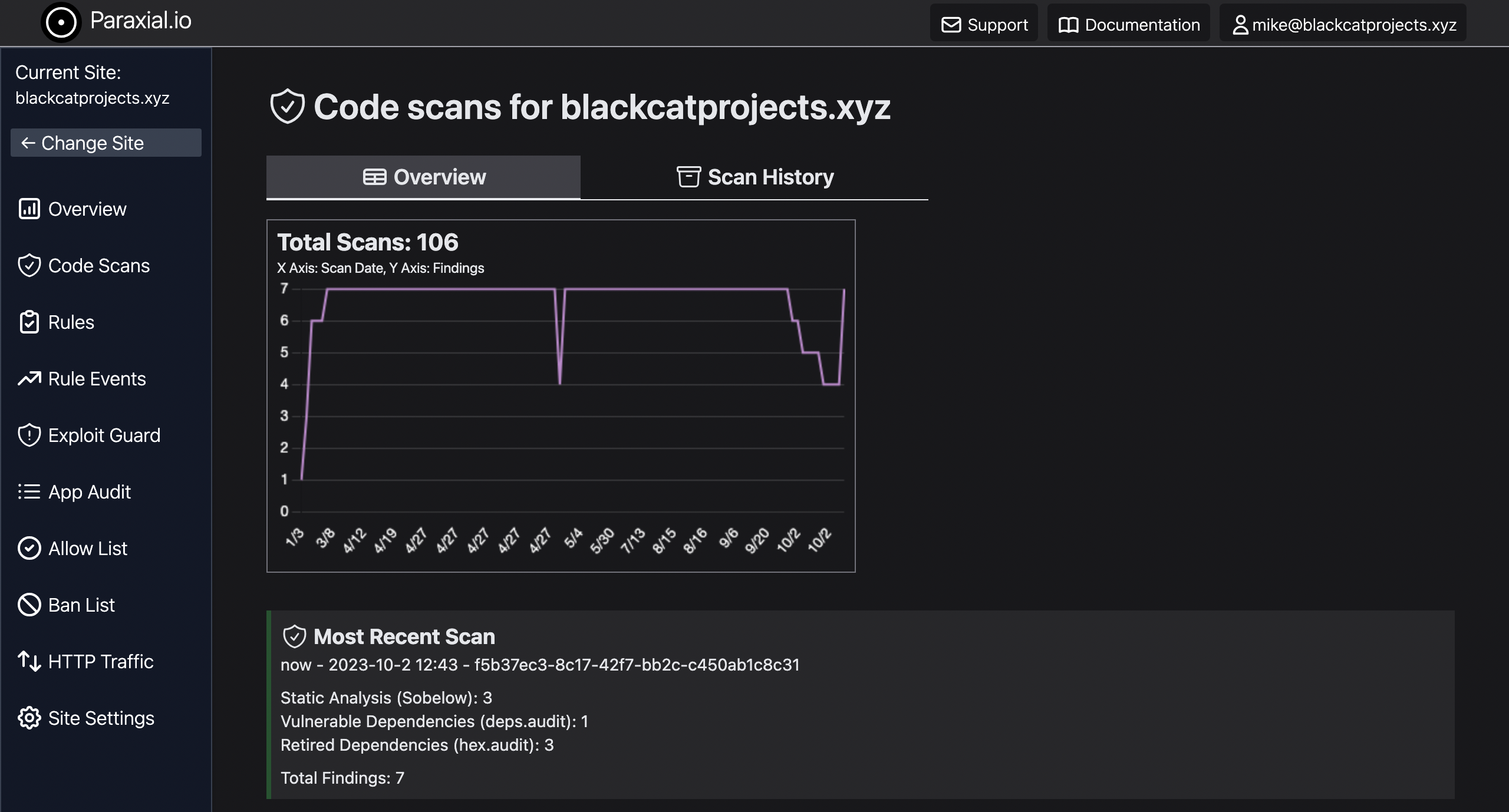Viewport: 1509px width, 812px height.
Task: Click the Site Settings gear icon
Action: pos(29,718)
